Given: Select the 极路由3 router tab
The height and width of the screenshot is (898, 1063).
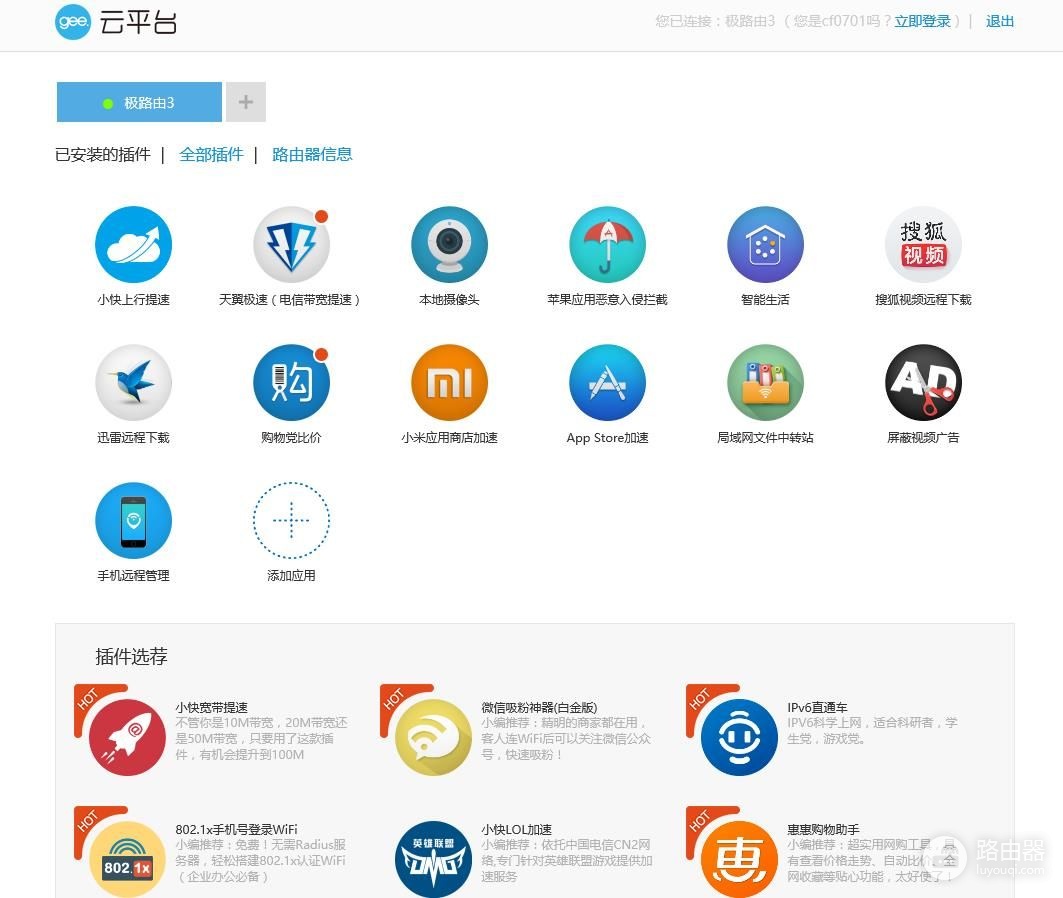Looking at the screenshot, I should 139,102.
